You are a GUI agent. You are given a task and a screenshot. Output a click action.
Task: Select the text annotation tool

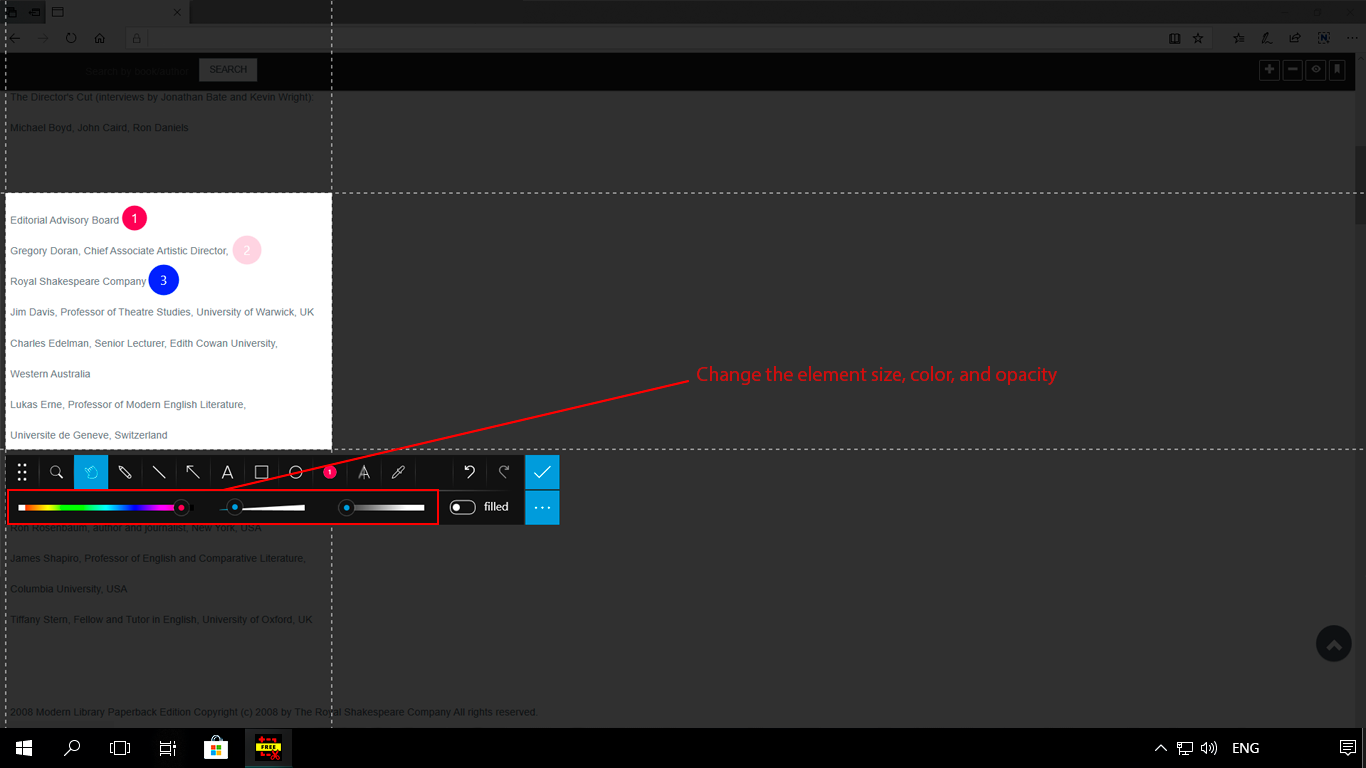[x=227, y=472]
